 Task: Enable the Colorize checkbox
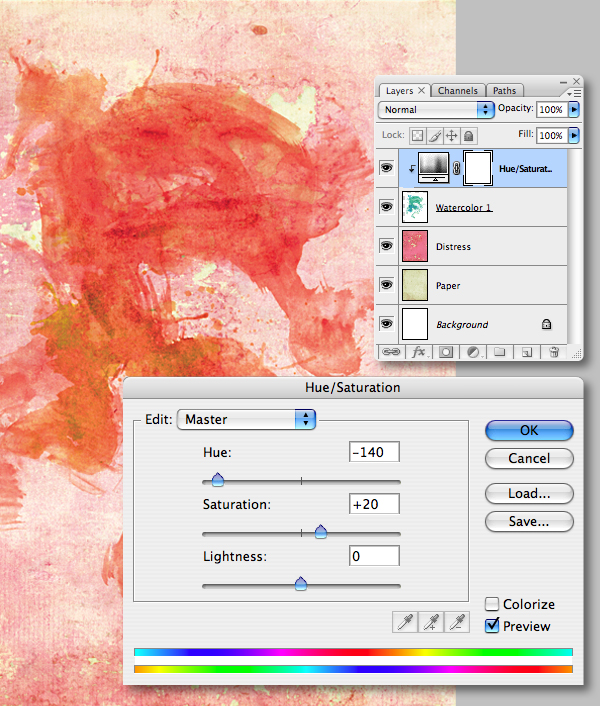tap(492, 604)
